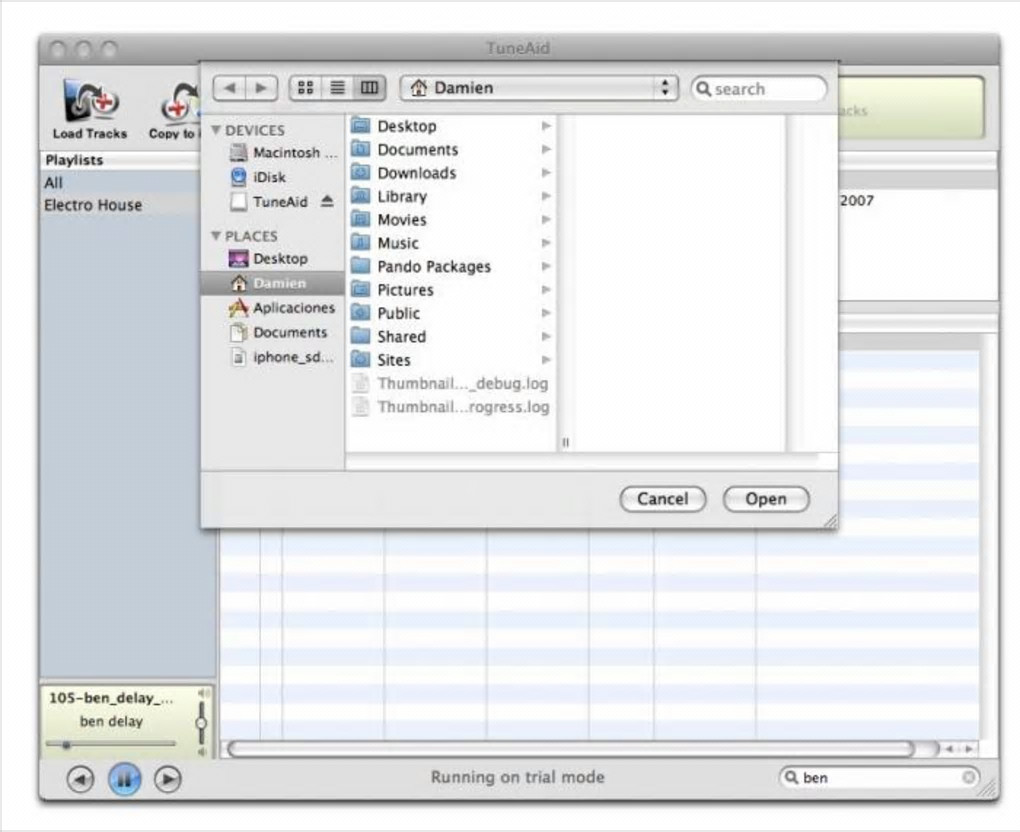Click the 105-ben_delay track title
The width and height of the screenshot is (1020, 832).
click(111, 699)
